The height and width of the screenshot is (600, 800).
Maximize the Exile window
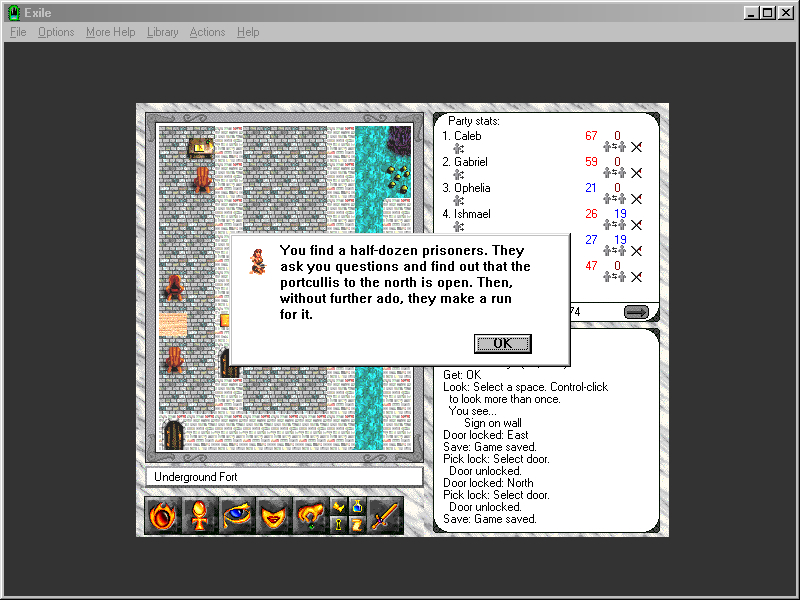click(x=767, y=13)
